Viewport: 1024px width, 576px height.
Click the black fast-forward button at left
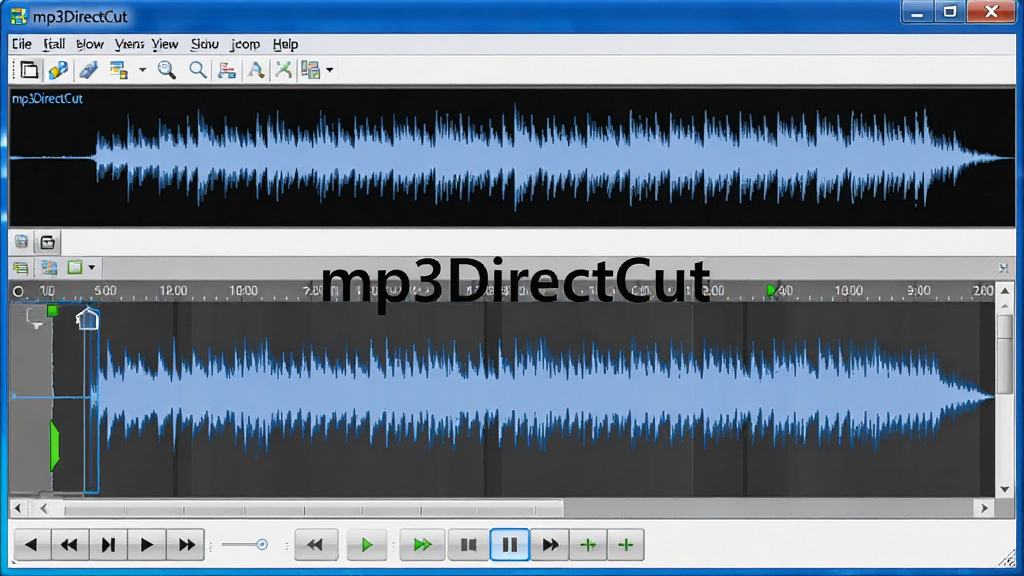(186, 545)
